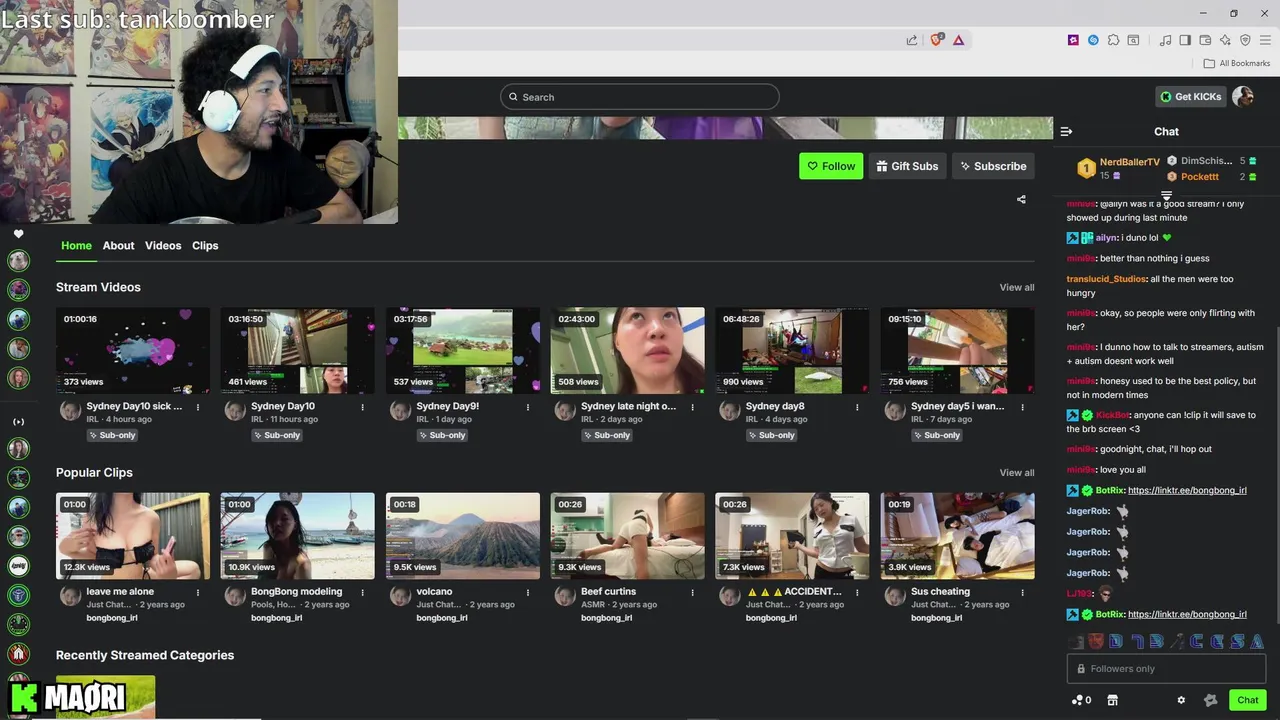Click the bongbong_irl name under volcano clip
The image size is (1280, 720).
point(442,618)
